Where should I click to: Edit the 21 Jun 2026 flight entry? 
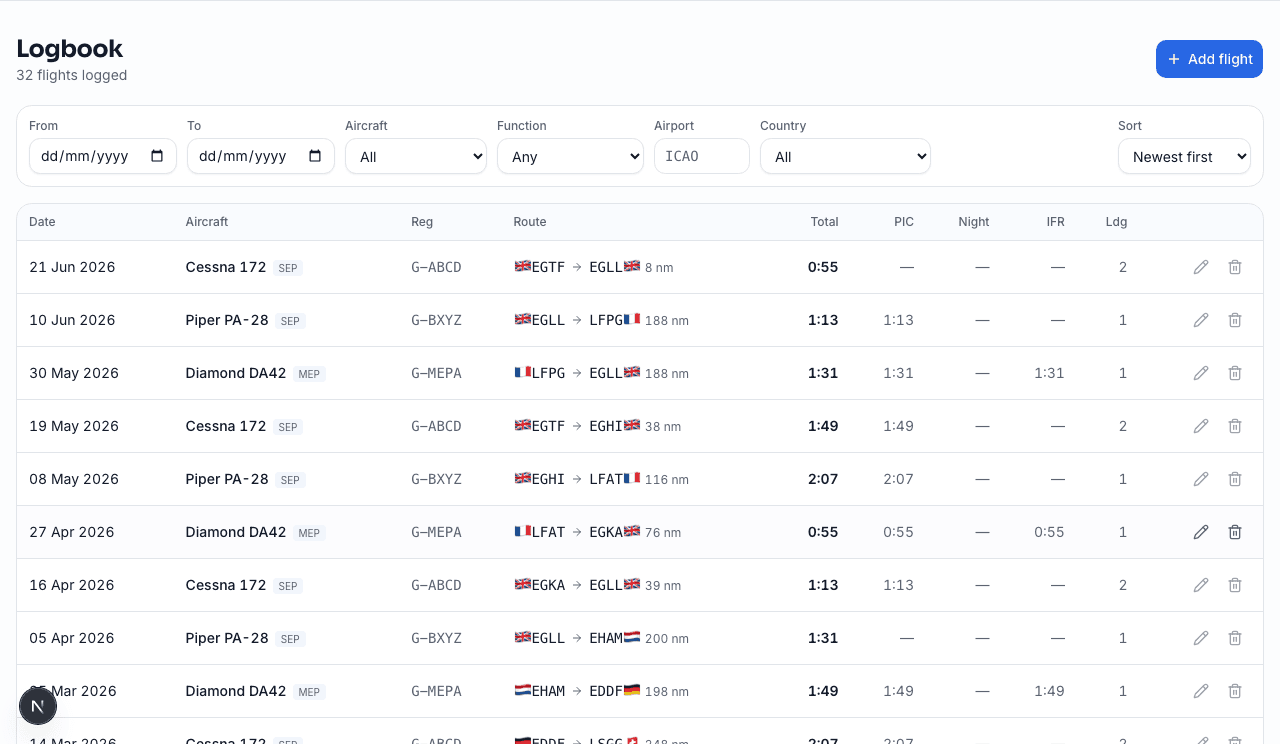coord(1201,267)
